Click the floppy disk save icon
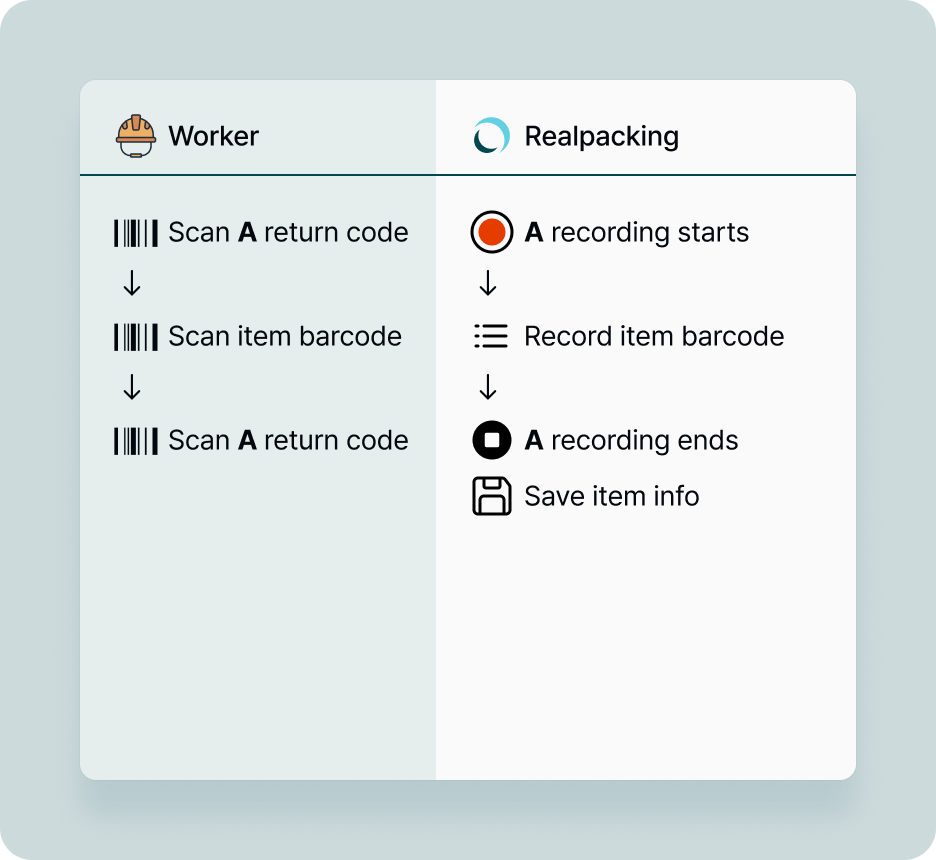 pos(491,496)
